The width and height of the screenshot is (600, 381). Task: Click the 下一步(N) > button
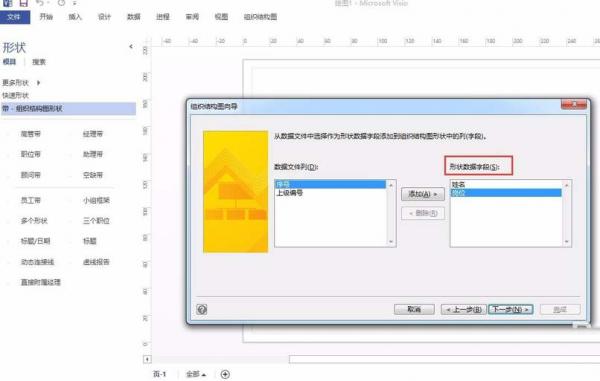(511, 309)
